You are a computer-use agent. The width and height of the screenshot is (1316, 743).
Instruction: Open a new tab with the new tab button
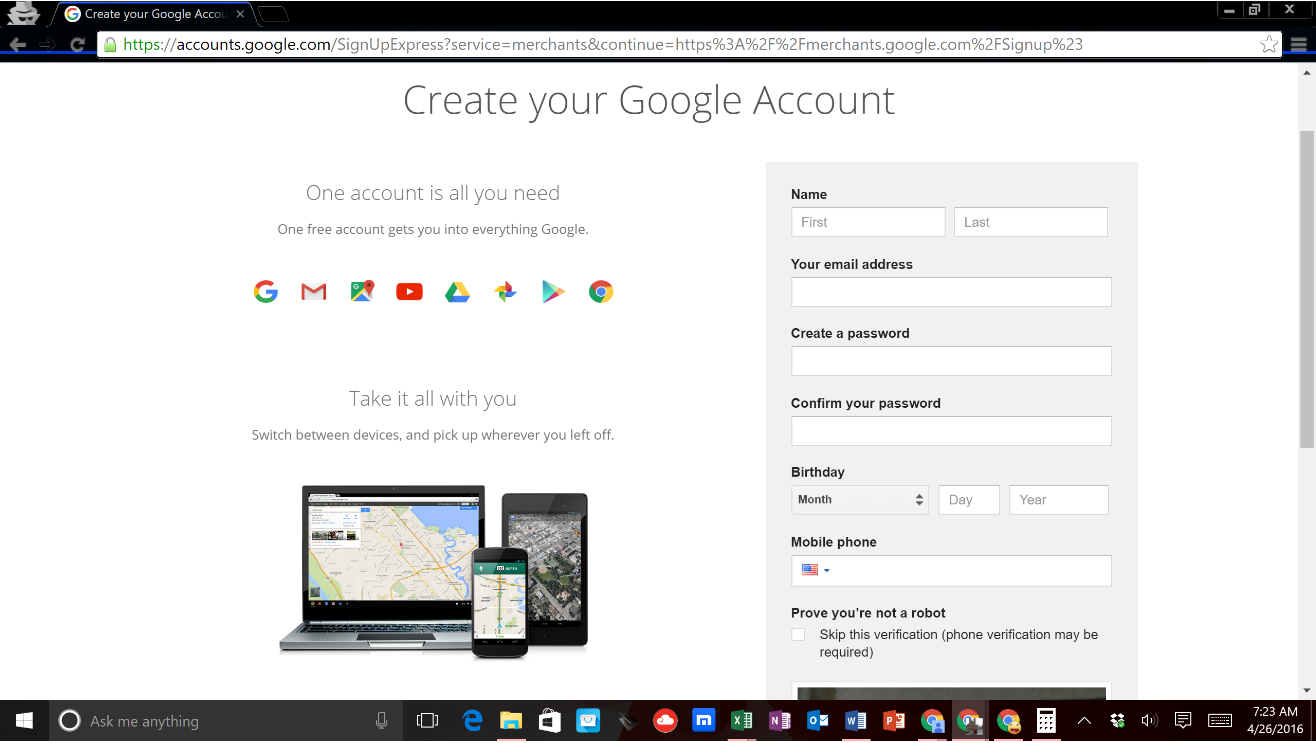tap(273, 14)
